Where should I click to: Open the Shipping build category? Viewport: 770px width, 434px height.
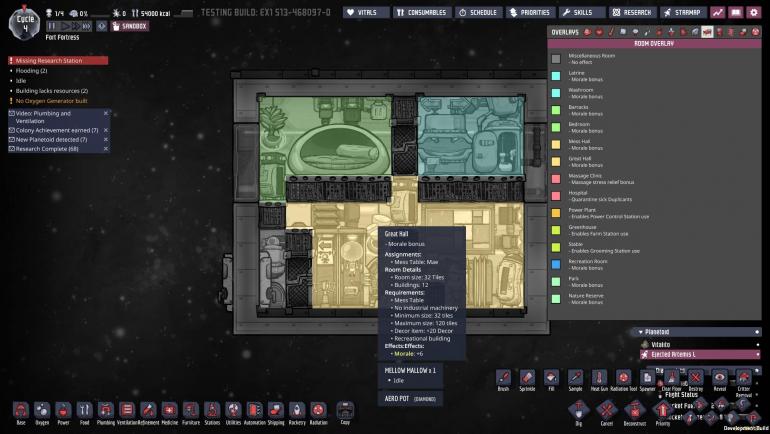click(x=275, y=412)
